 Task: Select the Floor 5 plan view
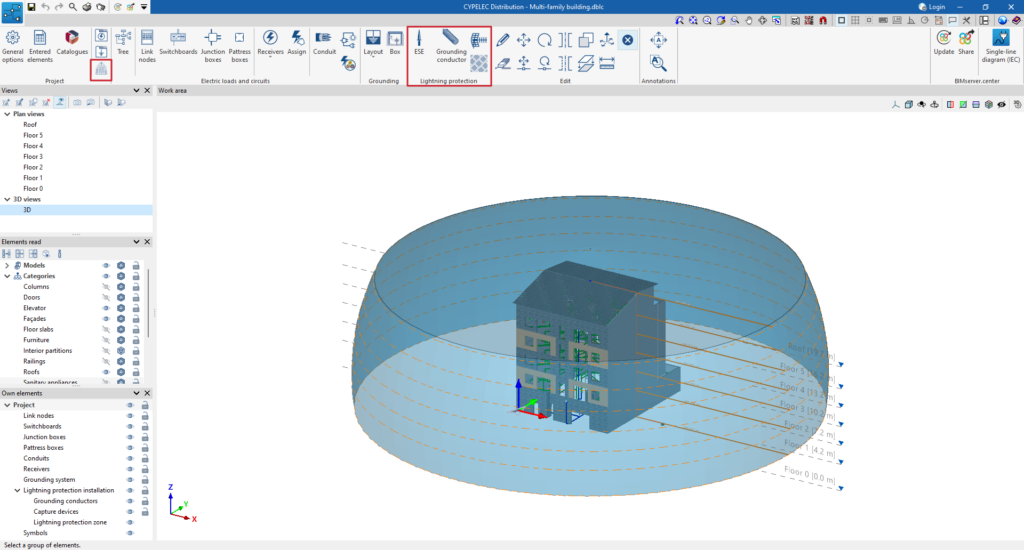click(33, 135)
